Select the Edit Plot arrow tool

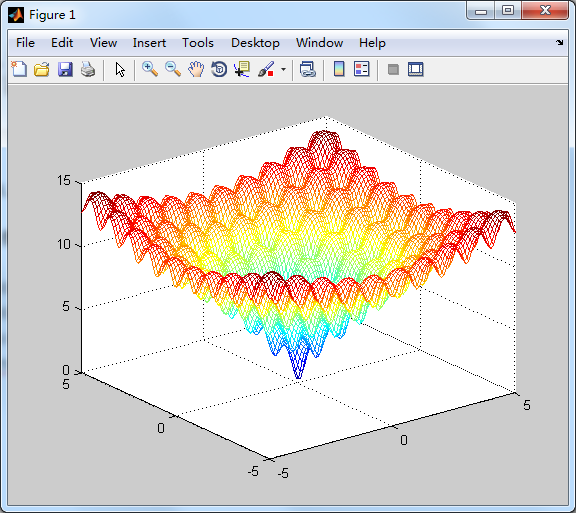pyautogui.click(x=120, y=69)
